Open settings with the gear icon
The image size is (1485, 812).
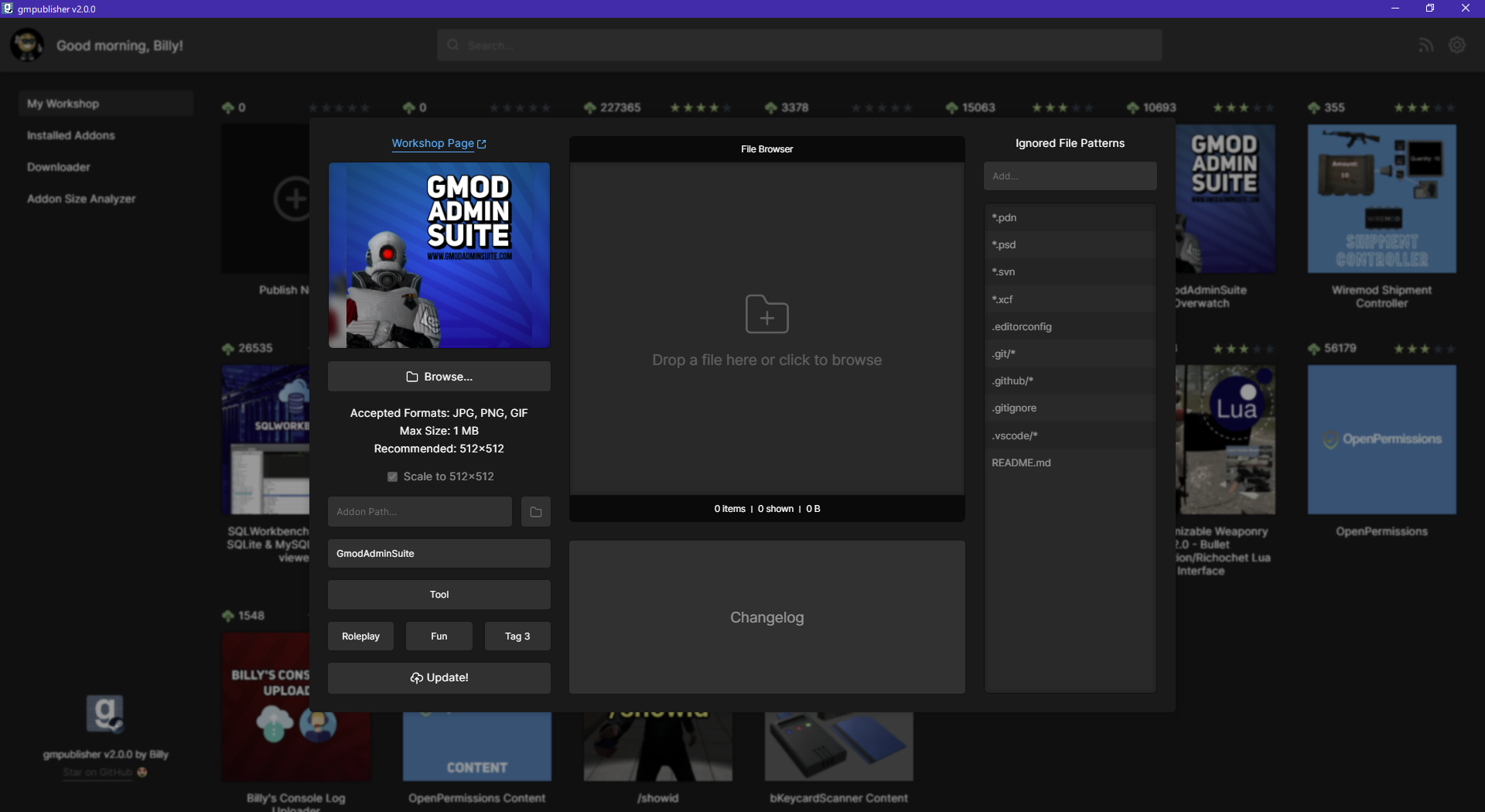point(1458,44)
